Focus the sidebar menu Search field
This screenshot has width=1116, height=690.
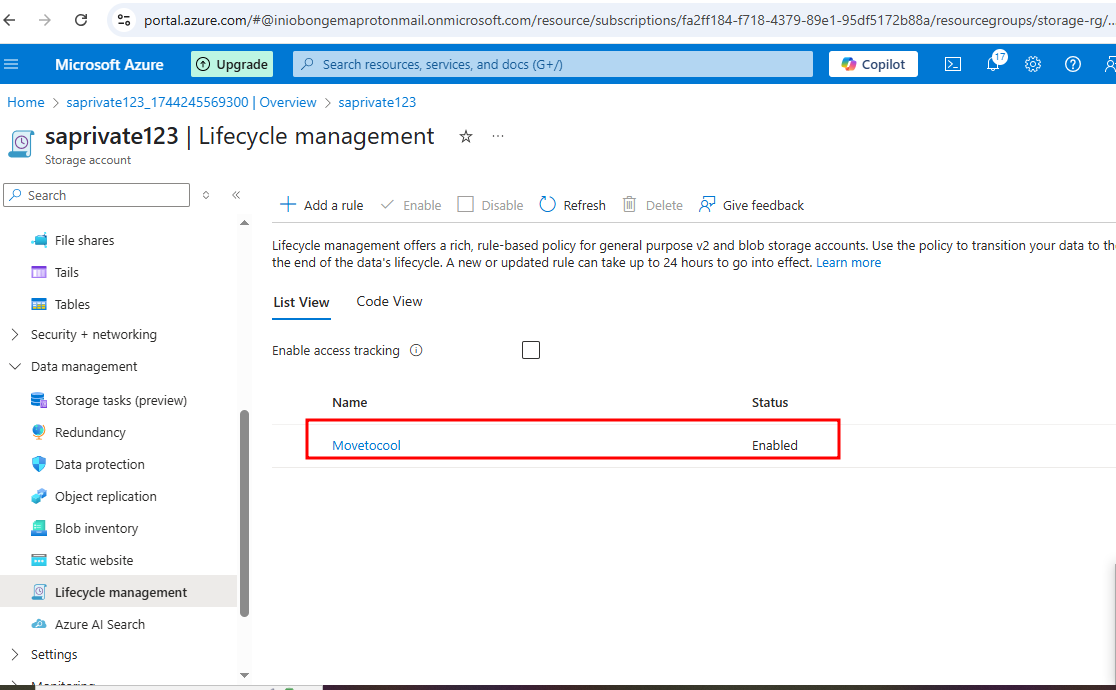[x=97, y=195]
